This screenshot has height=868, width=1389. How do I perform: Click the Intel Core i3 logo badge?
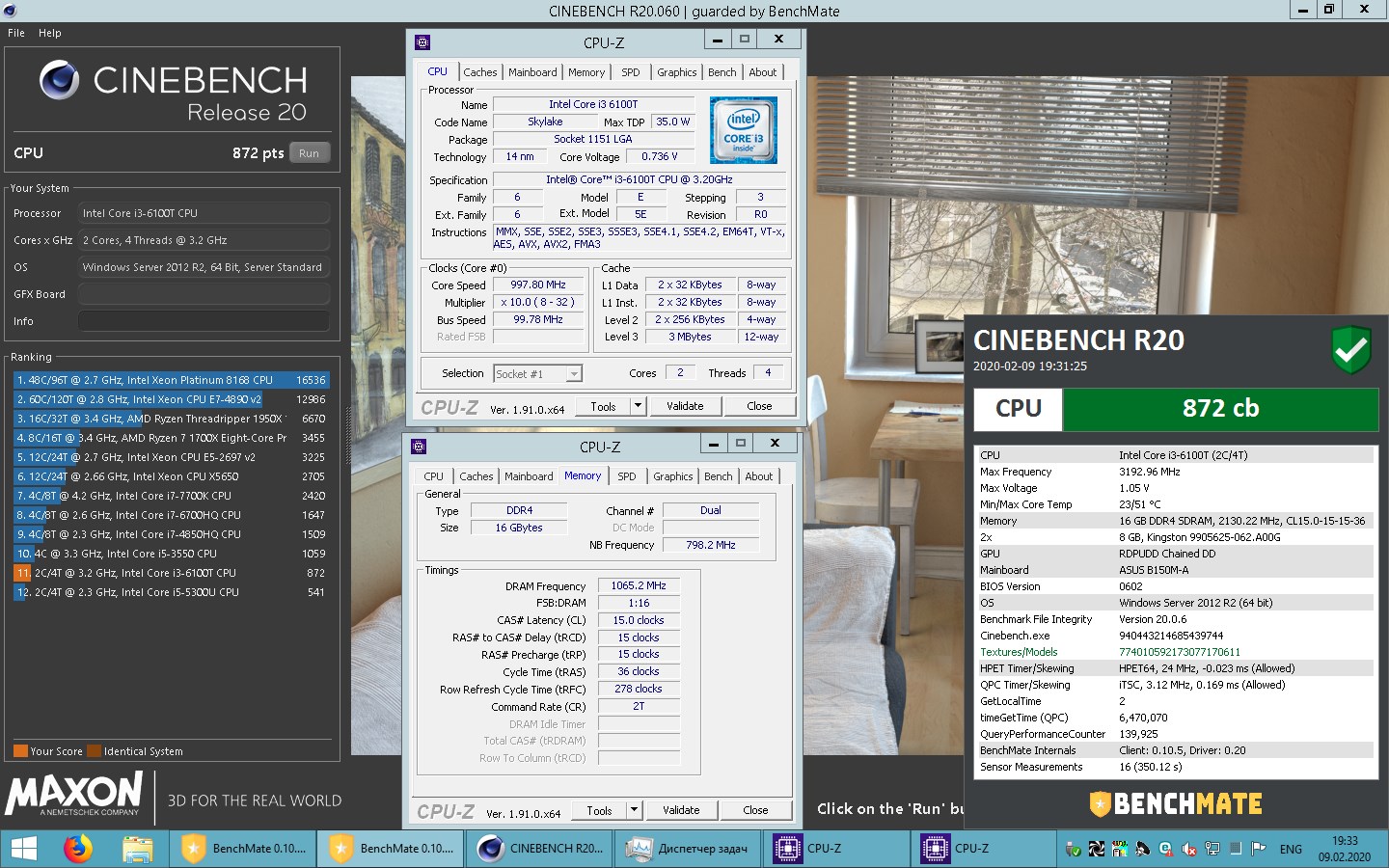point(744,130)
